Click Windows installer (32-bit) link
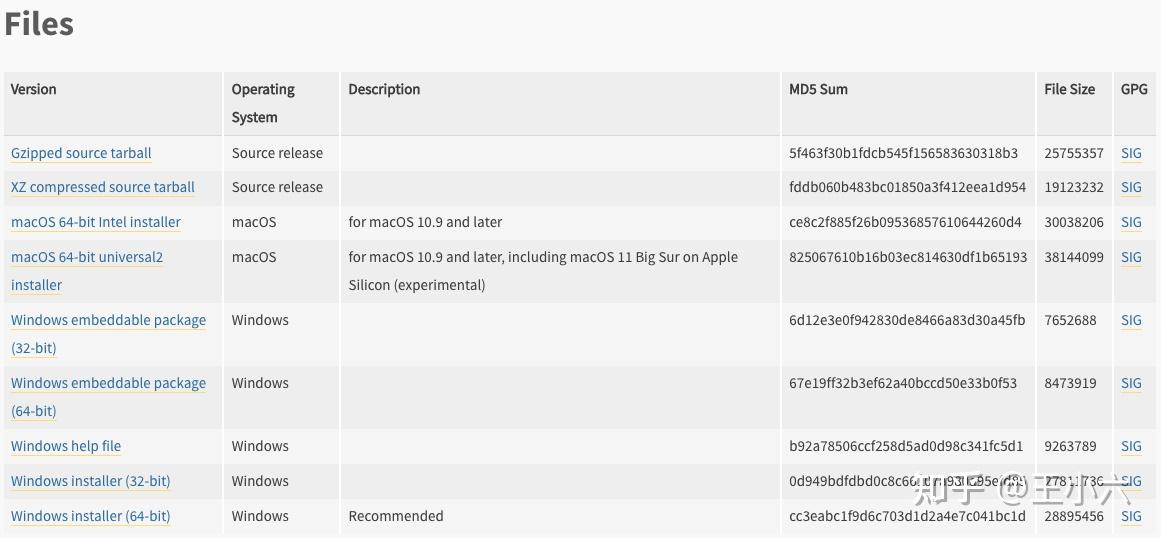This screenshot has height=538, width=1161. pos(90,481)
